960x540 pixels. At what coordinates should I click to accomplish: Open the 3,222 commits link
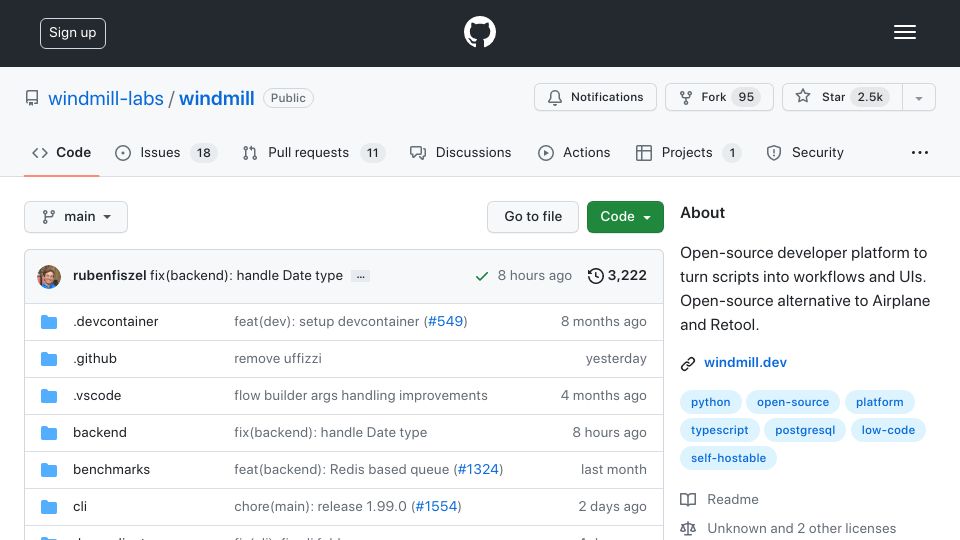tap(617, 276)
